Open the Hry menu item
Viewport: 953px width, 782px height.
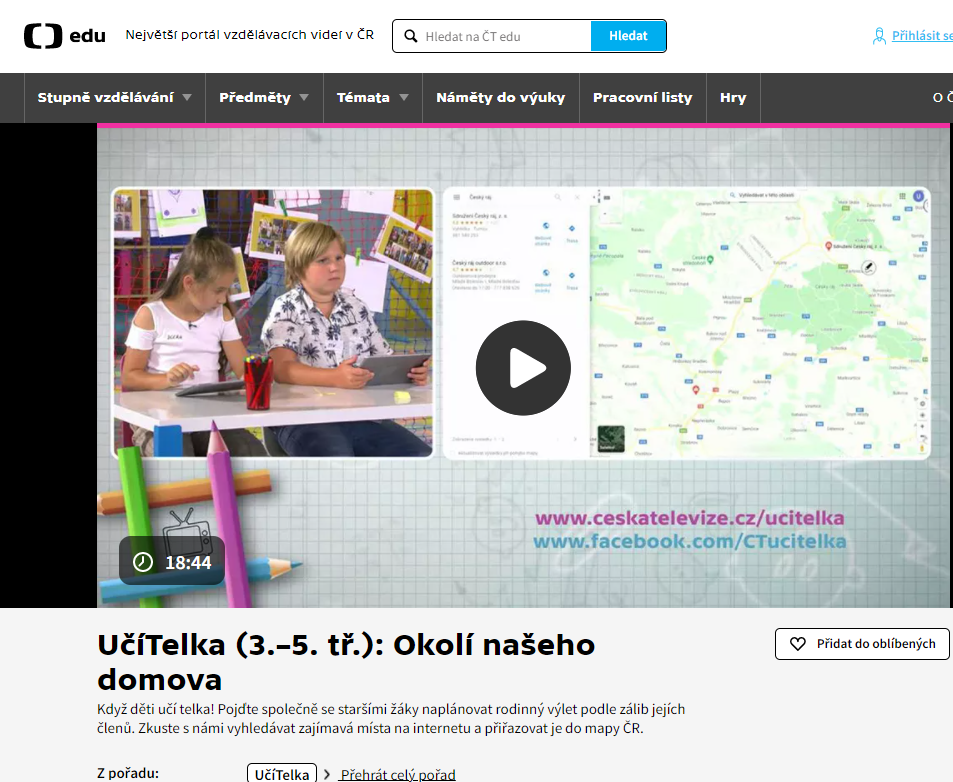[x=733, y=98]
